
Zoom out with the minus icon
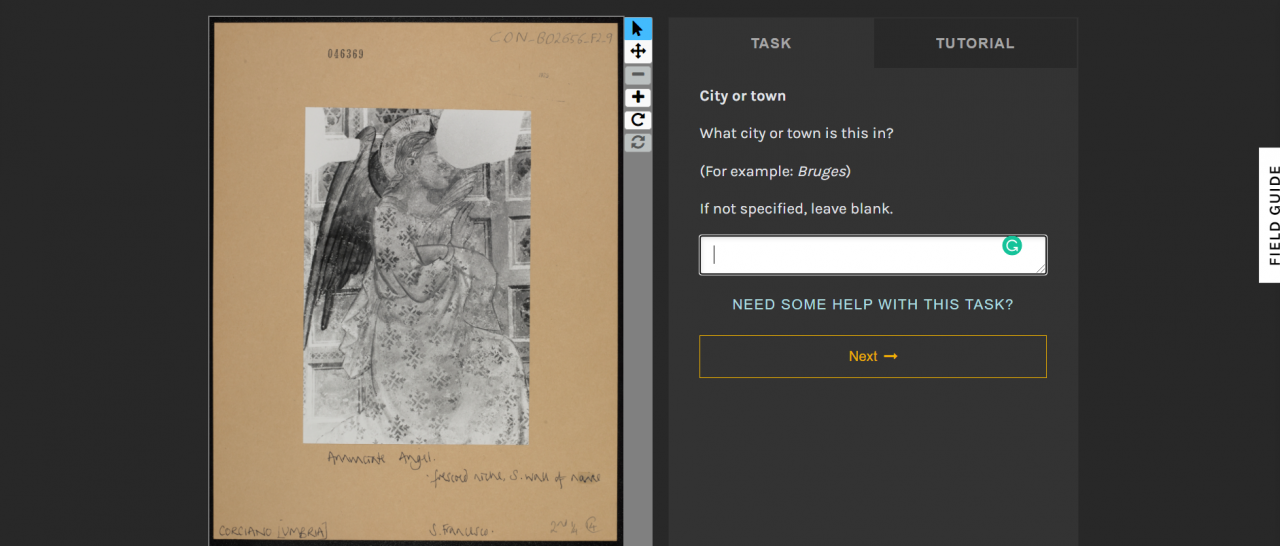pyautogui.click(x=638, y=75)
